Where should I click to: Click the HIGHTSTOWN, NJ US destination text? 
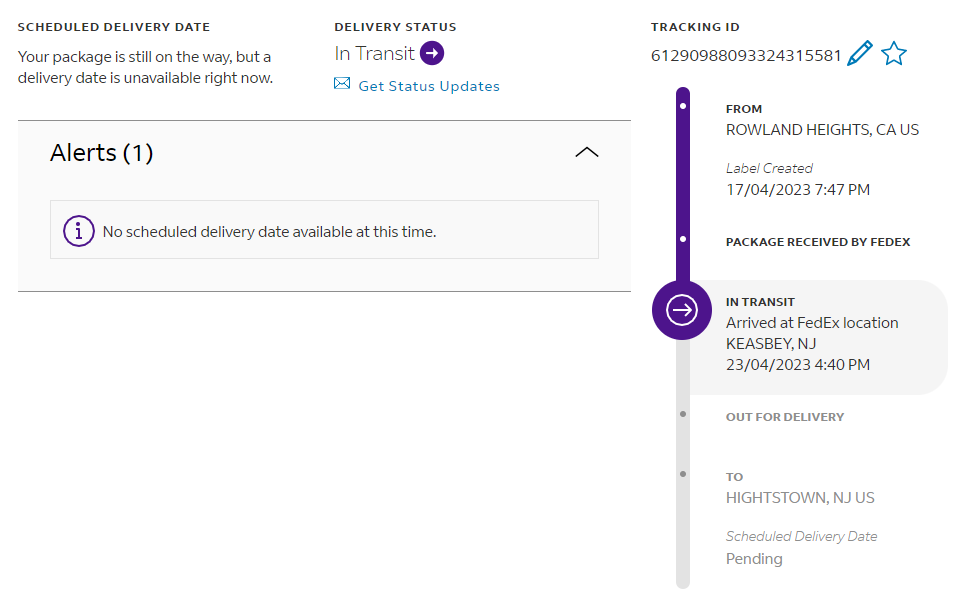click(x=800, y=498)
